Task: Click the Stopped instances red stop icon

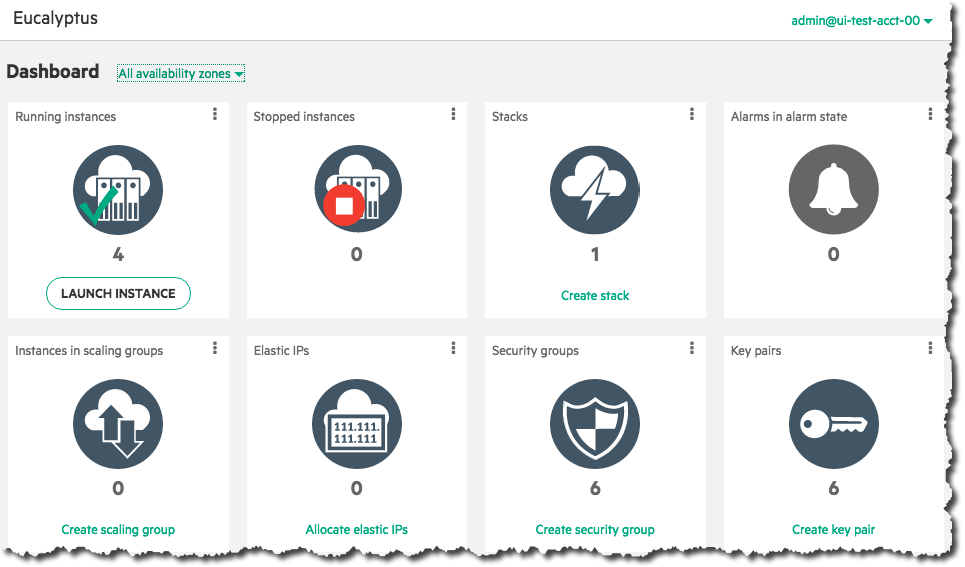Action: (344, 206)
